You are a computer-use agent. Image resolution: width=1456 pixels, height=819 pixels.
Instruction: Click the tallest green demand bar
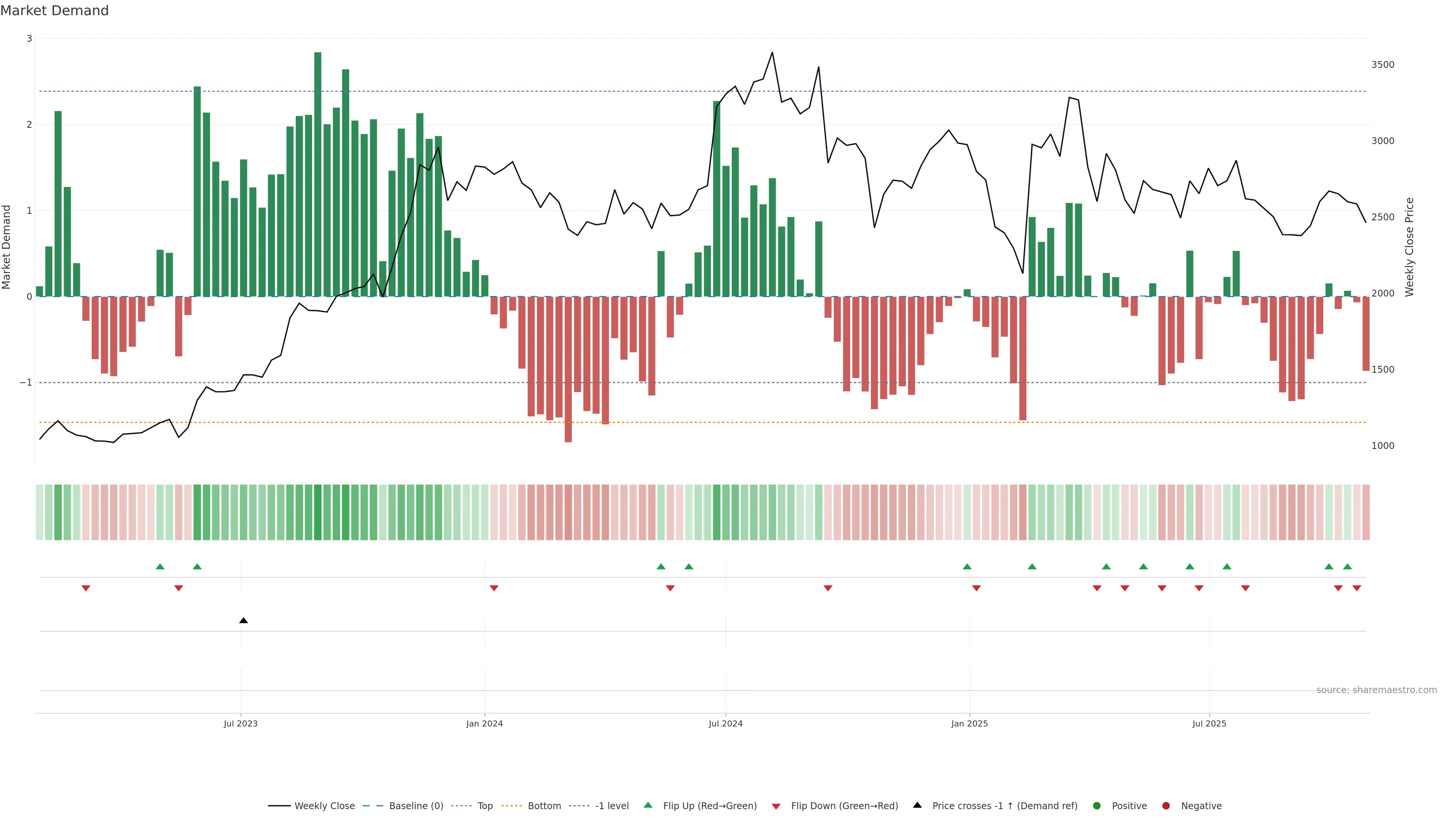(x=318, y=169)
